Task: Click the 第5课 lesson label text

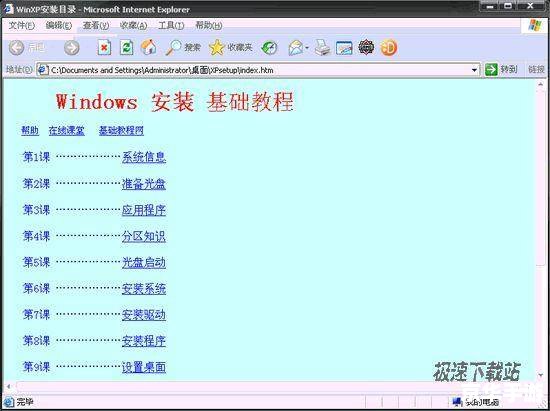Action: click(36, 262)
